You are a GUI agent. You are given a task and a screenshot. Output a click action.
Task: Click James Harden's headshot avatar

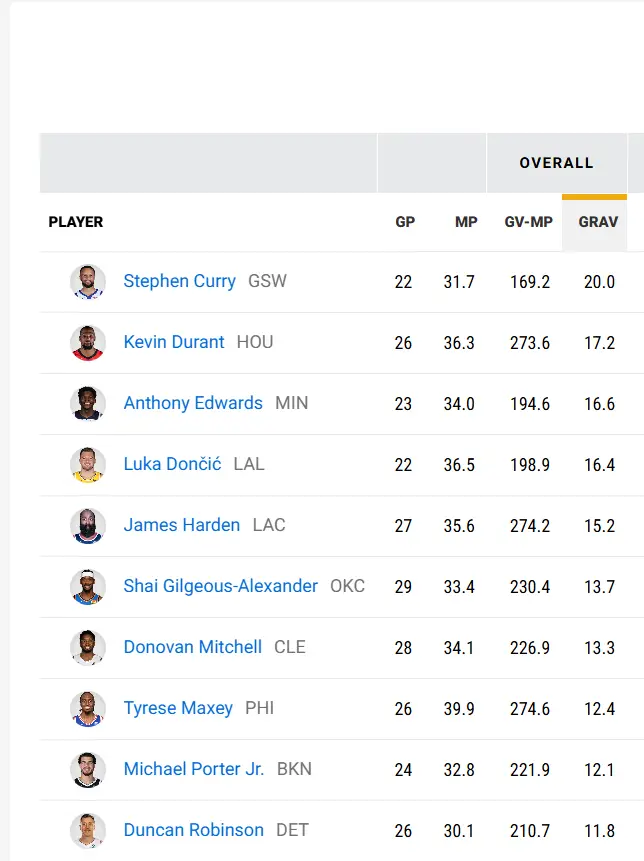pyautogui.click(x=88, y=526)
